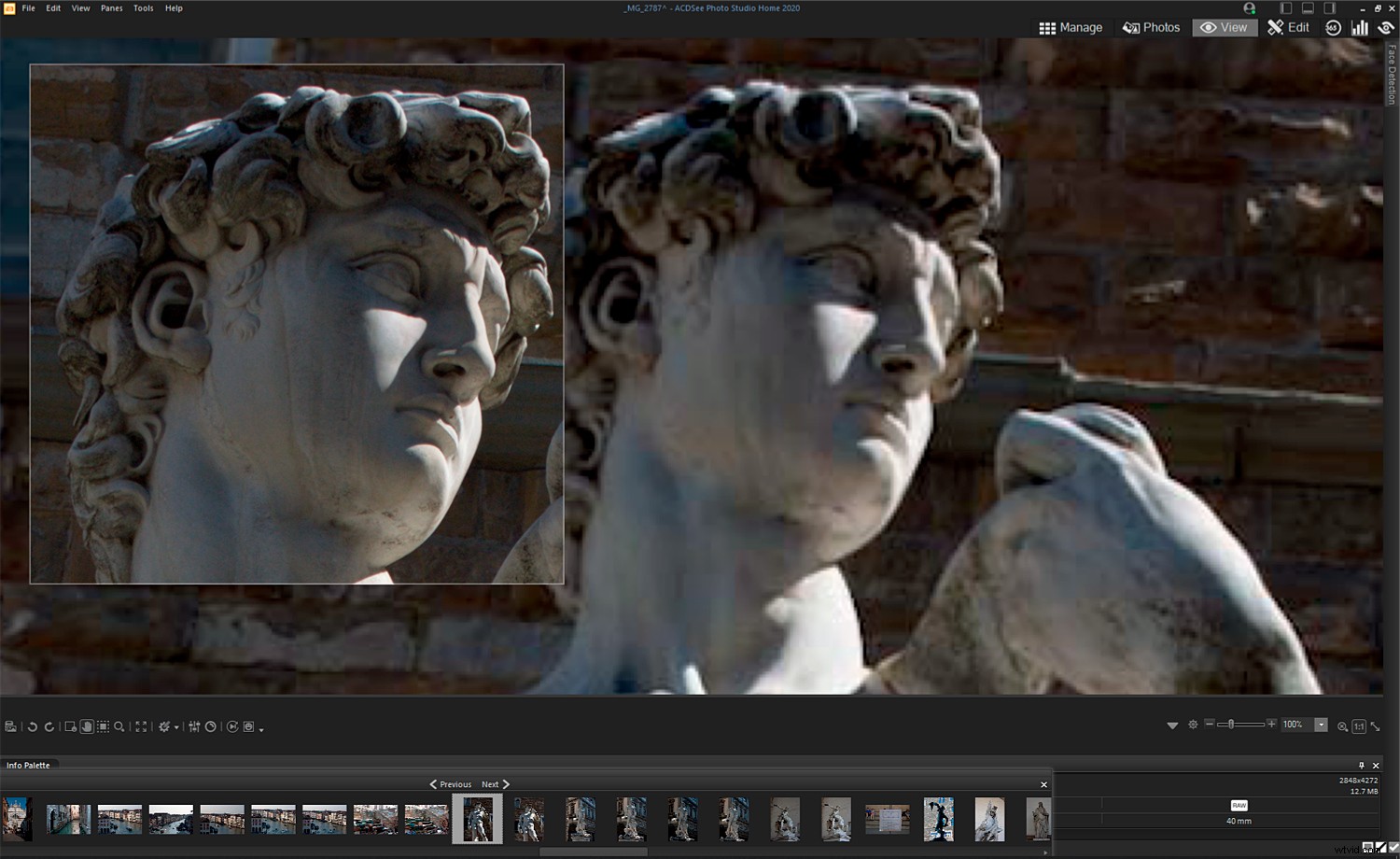This screenshot has width=1400, height=859.
Task: Switch to the Manage tab
Action: click(1070, 27)
